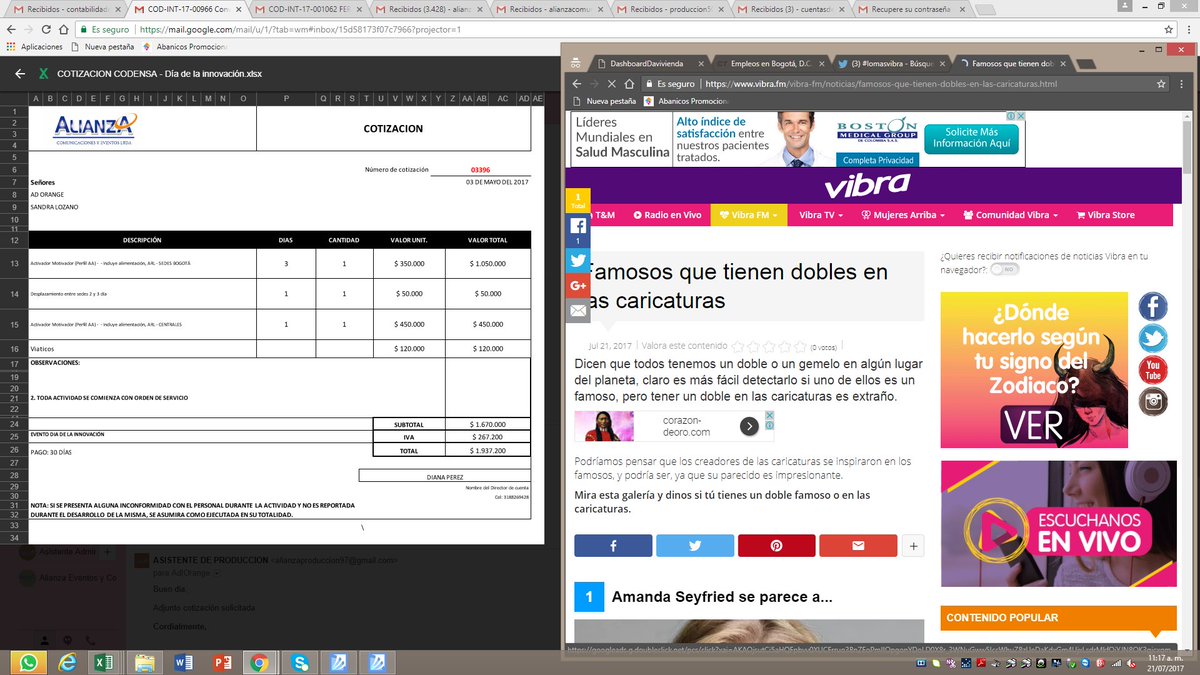Image resolution: width=1200 pixels, height=675 pixels.
Task: Open Vibra's Twitter round icon
Action: tap(1153, 338)
